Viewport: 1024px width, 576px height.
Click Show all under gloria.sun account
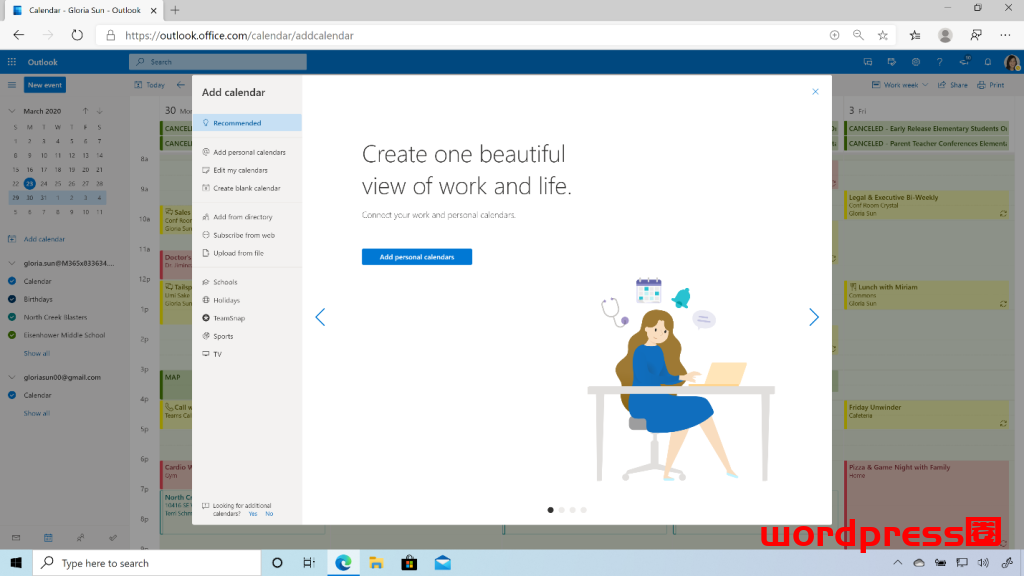click(37, 353)
